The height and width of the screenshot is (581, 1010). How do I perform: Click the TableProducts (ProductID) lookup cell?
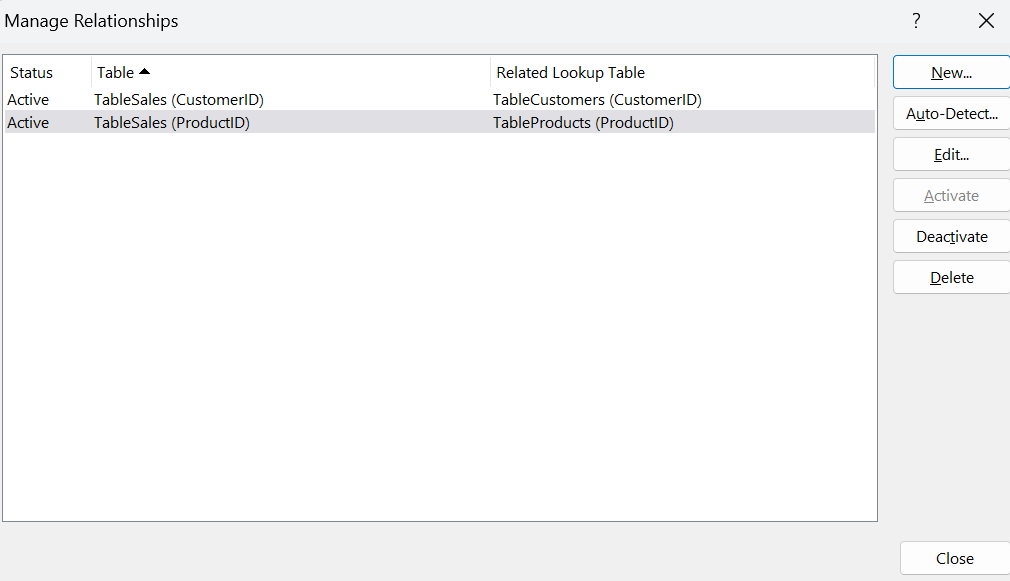pyautogui.click(x=583, y=123)
